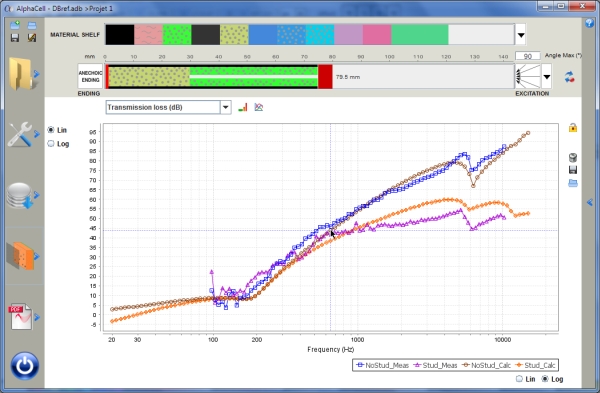Click the save-as floppy with pencil icon

pyautogui.click(x=32, y=38)
